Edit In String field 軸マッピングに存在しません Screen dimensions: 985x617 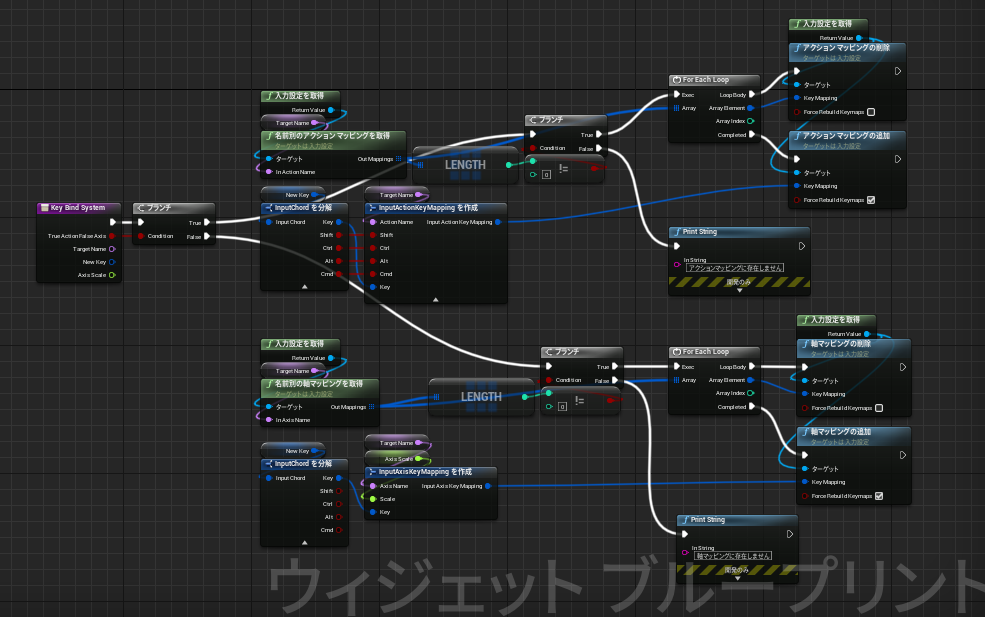[x=732, y=555]
